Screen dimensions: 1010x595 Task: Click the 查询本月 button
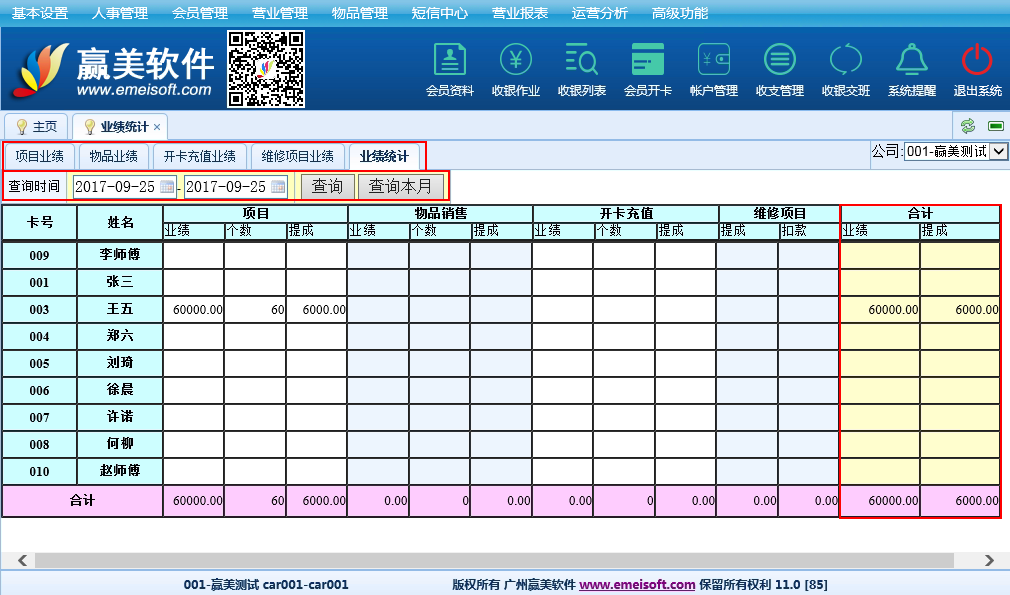pos(400,187)
